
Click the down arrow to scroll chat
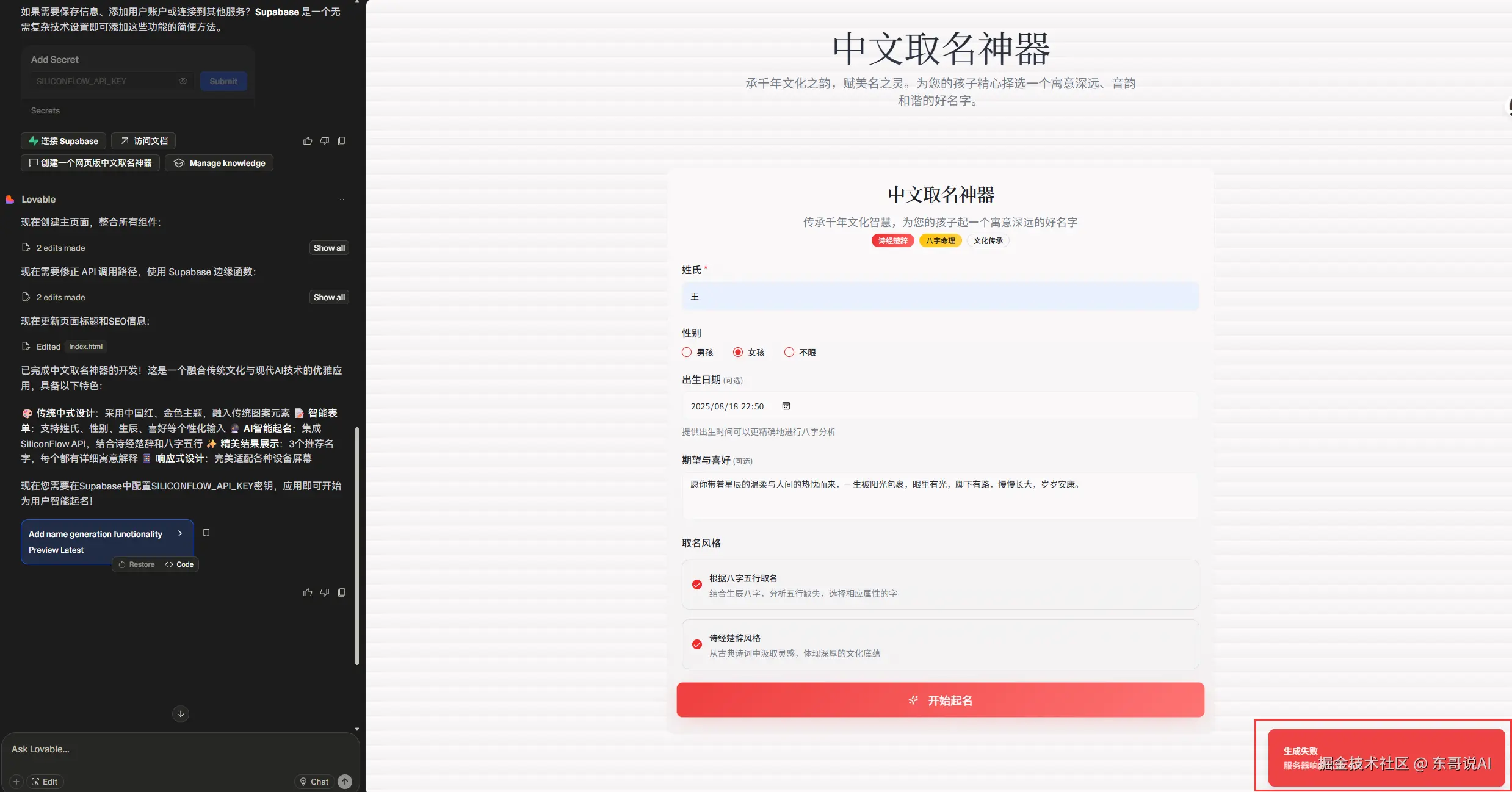(x=180, y=713)
